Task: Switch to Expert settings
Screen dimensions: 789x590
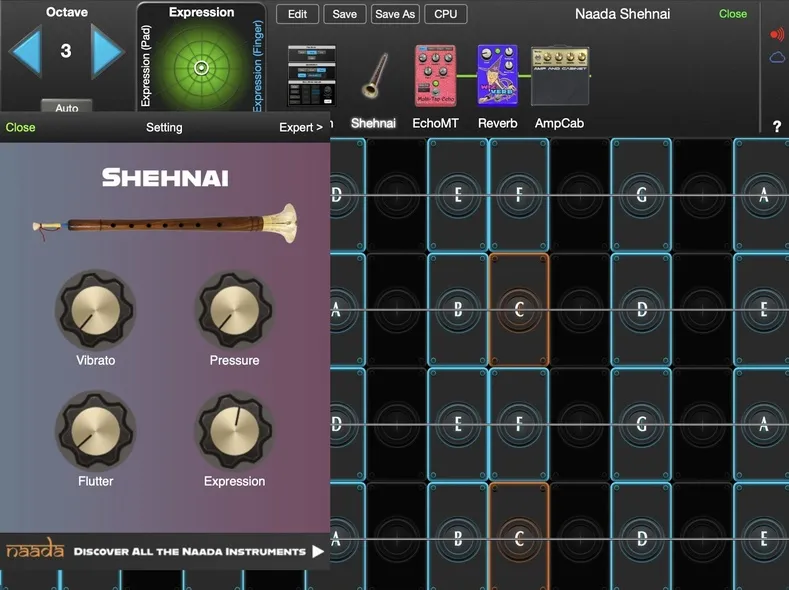Action: [x=301, y=127]
